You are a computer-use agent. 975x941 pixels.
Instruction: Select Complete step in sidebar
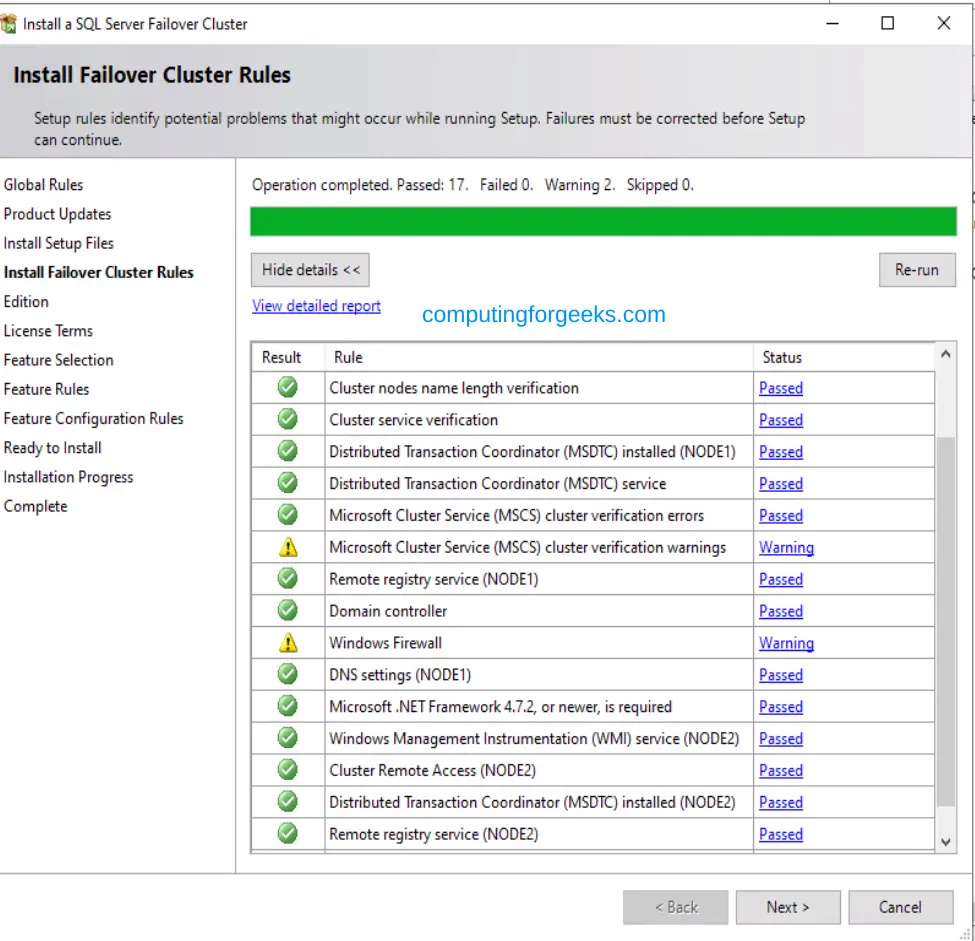click(35, 506)
